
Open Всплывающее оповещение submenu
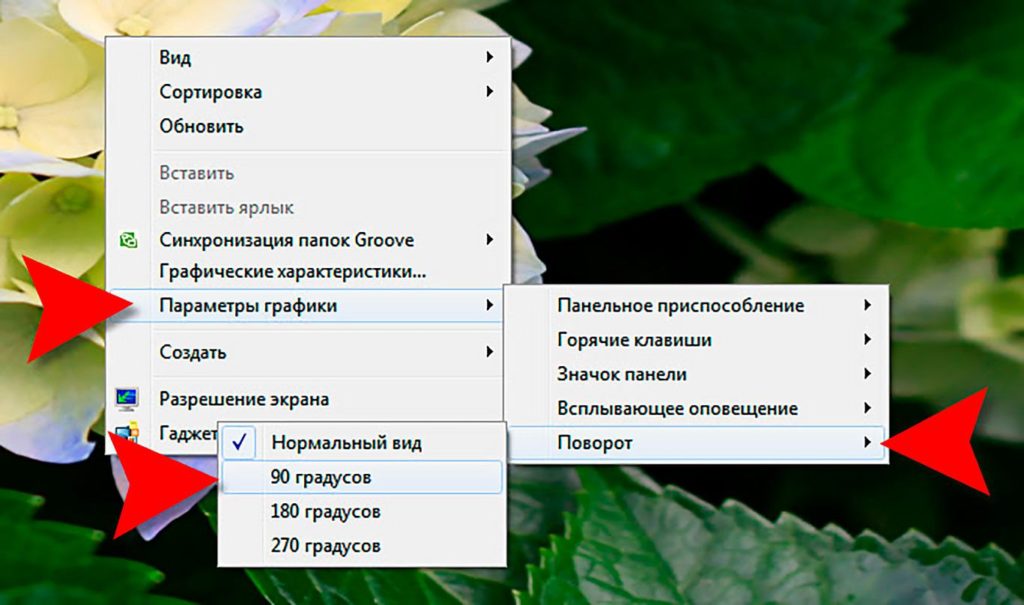pyautogui.click(x=677, y=408)
